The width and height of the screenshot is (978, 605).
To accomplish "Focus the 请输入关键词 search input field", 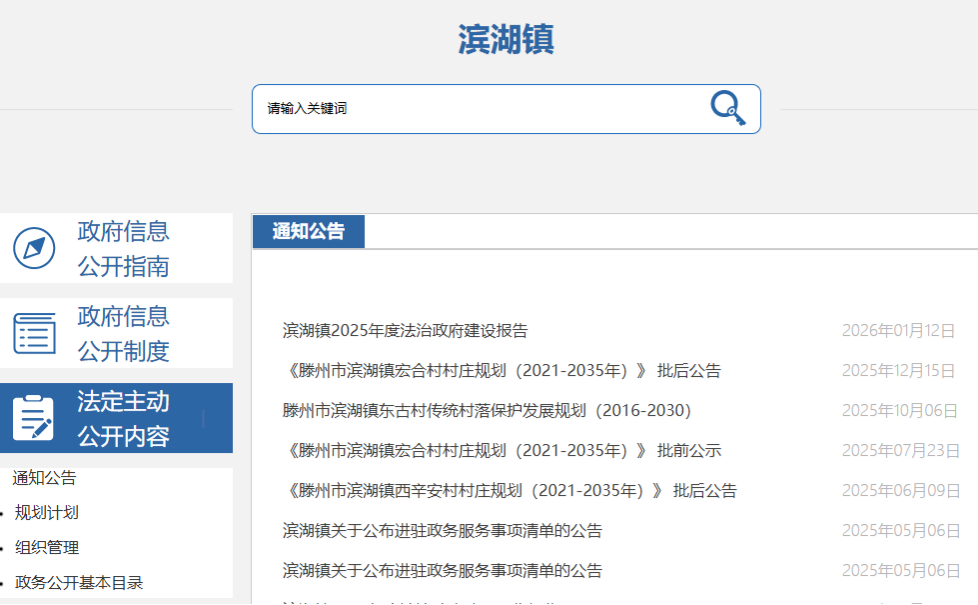I will (x=480, y=108).
